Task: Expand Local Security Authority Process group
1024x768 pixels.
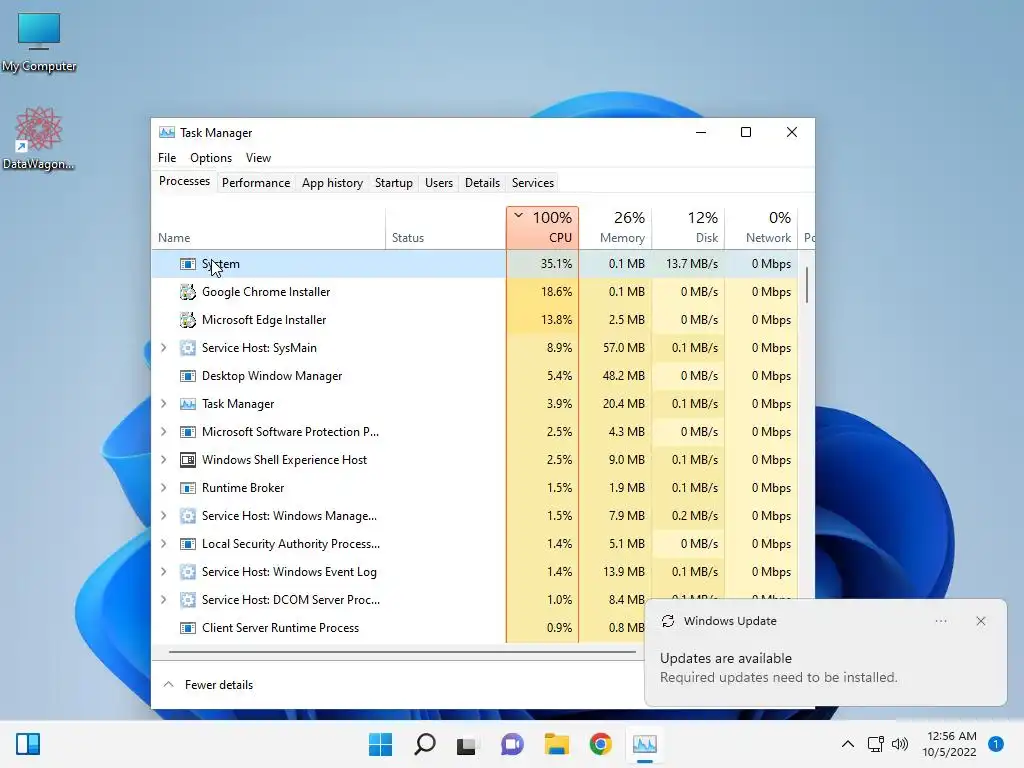Action: click(164, 544)
